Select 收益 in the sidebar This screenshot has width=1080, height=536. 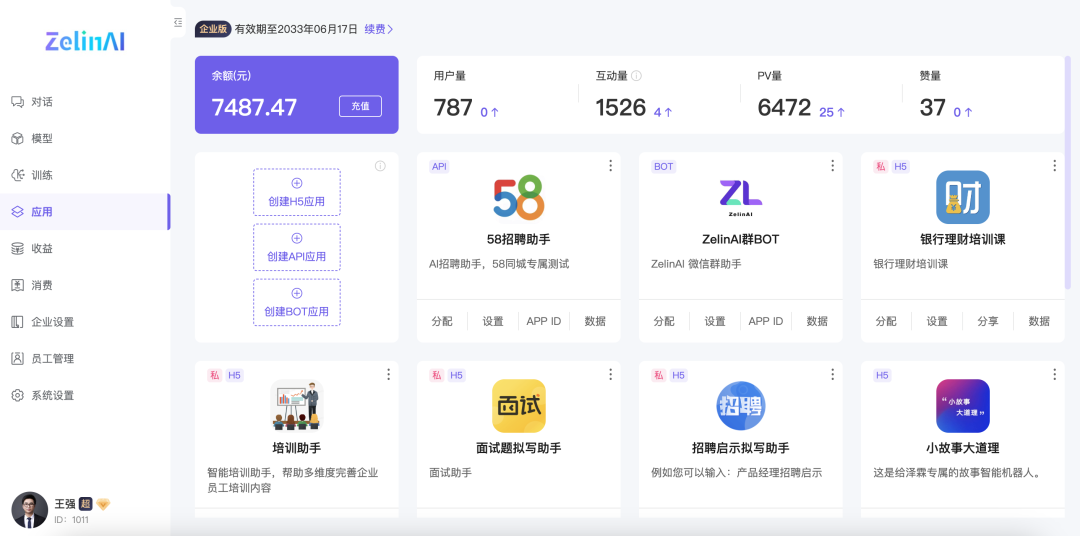click(x=85, y=249)
